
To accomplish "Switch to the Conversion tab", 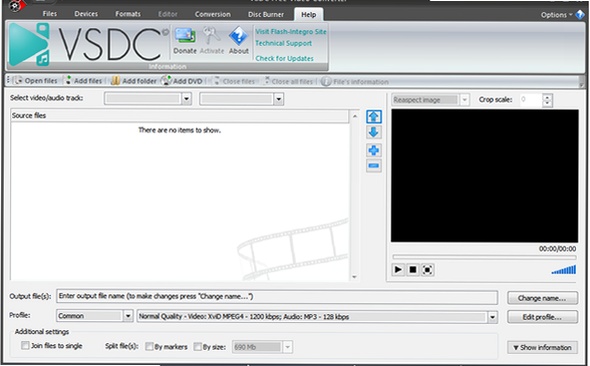I will coord(213,14).
